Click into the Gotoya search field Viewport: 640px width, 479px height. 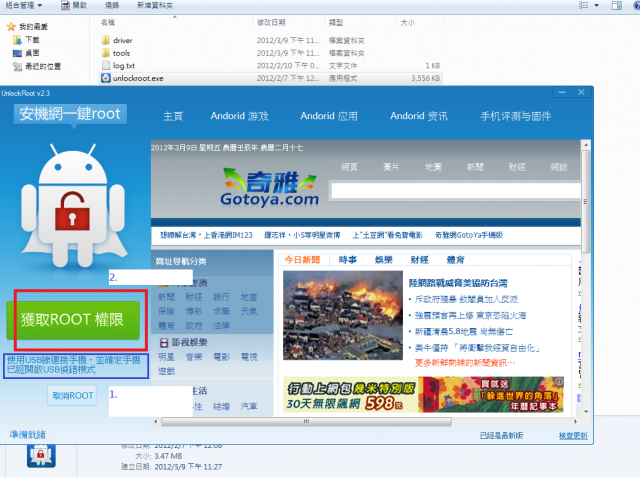click(456, 191)
